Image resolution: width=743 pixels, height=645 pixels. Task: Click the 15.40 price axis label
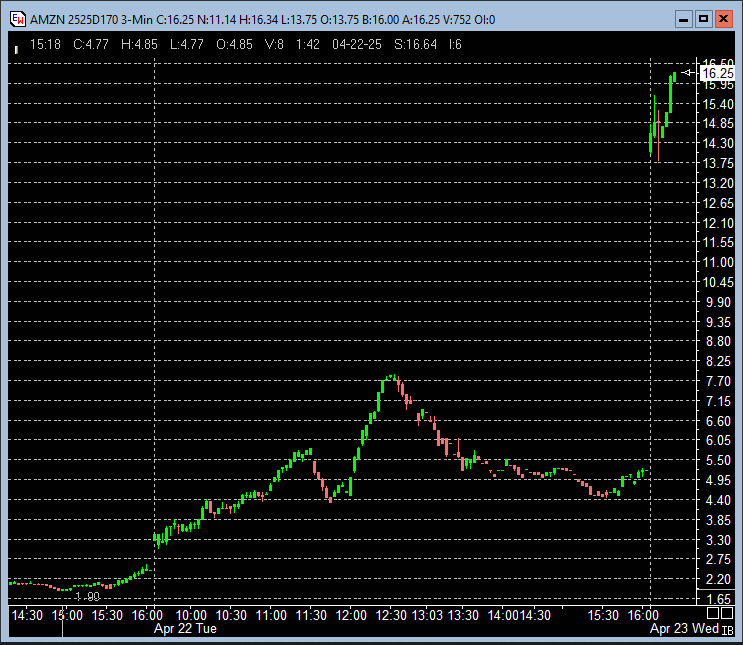coord(718,104)
